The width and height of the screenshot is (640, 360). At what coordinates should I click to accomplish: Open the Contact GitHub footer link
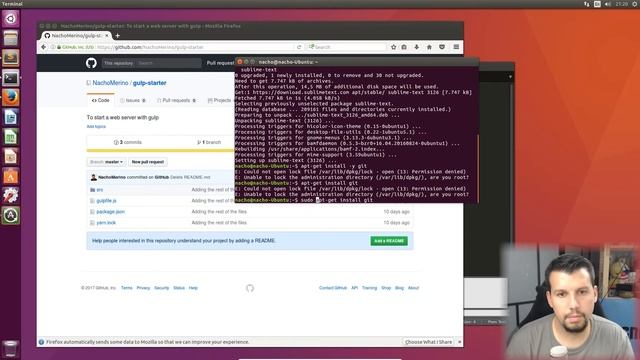tap(333, 288)
